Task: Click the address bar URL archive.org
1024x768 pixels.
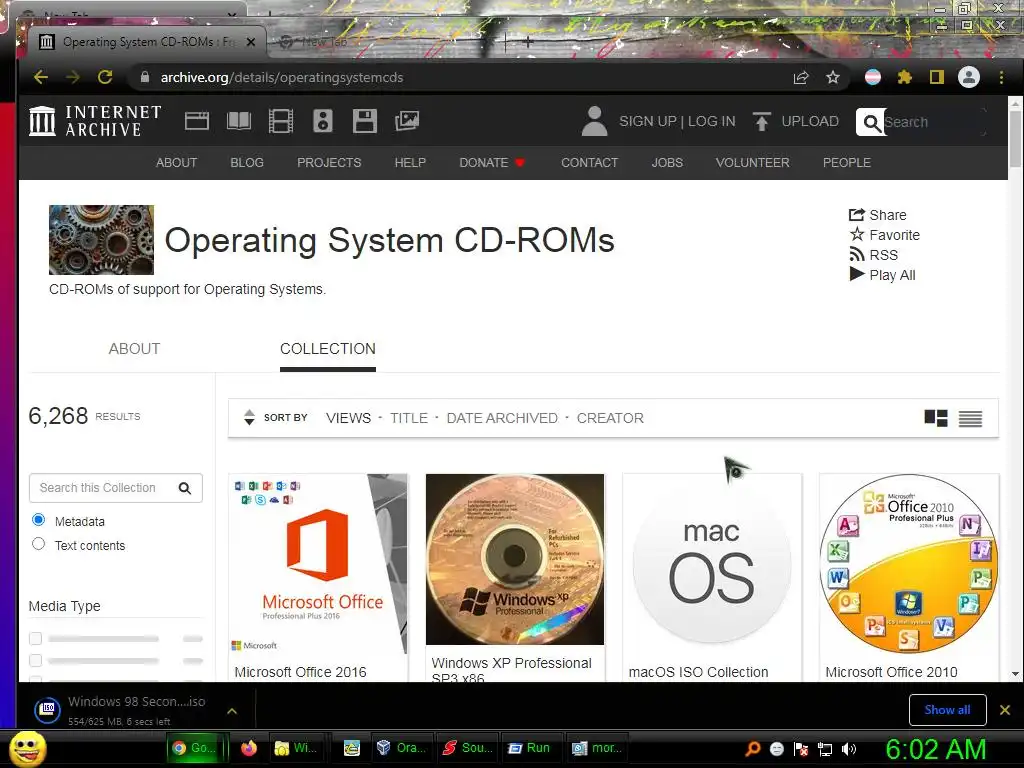Action: point(281,77)
